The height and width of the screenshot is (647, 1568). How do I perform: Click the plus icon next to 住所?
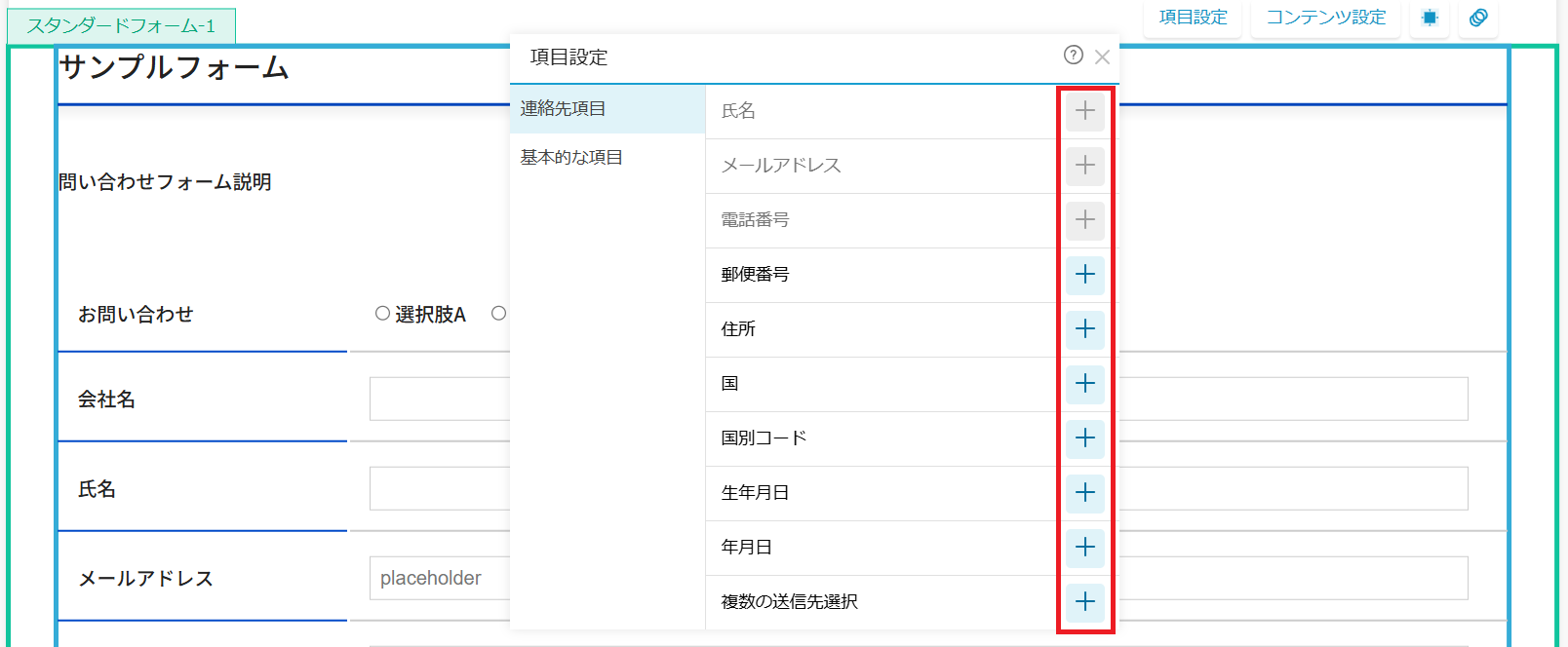pyautogui.click(x=1084, y=329)
